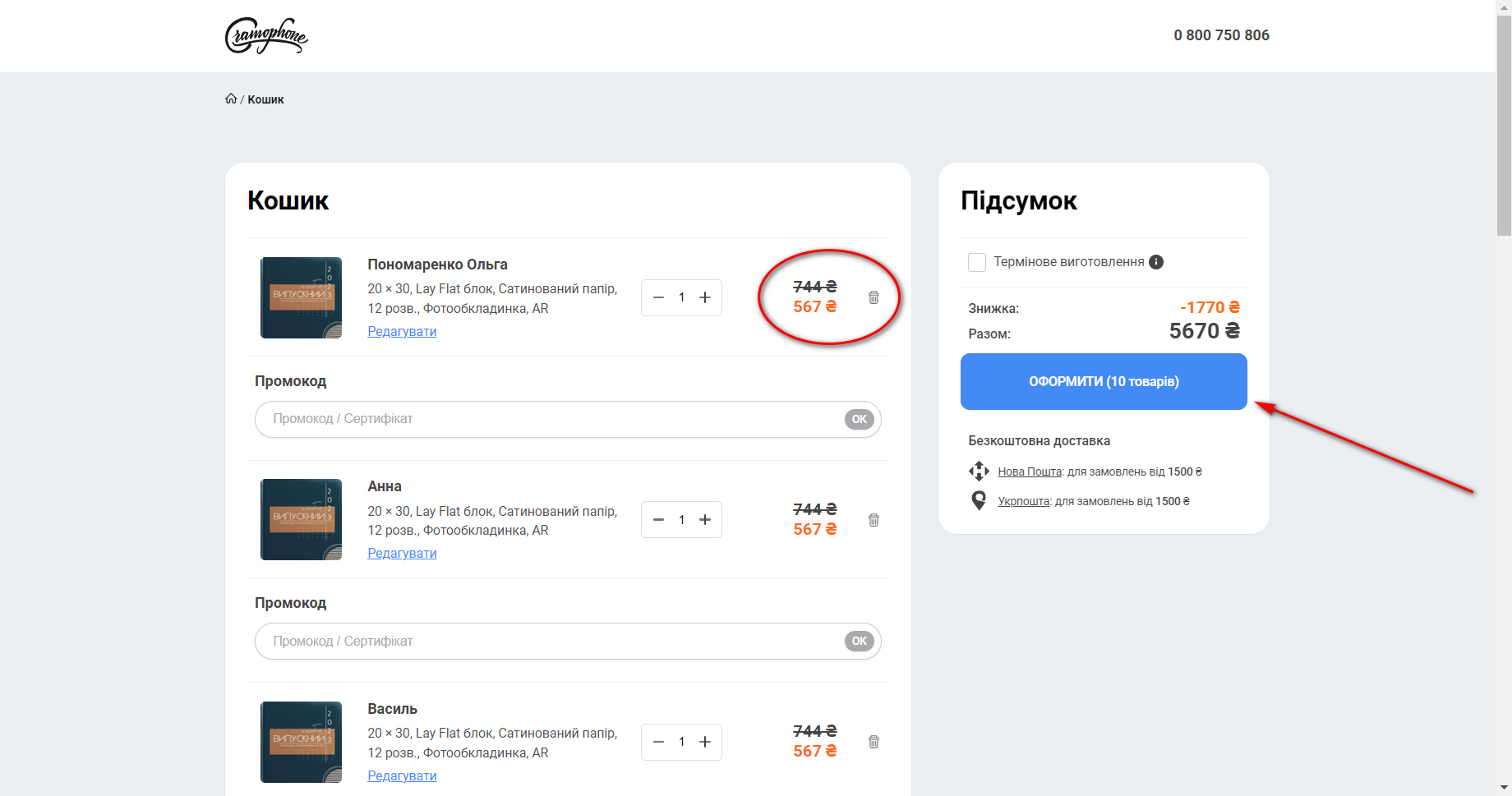The height and width of the screenshot is (796, 1512).
Task: Click the Gramophone logo
Action: 266,35
